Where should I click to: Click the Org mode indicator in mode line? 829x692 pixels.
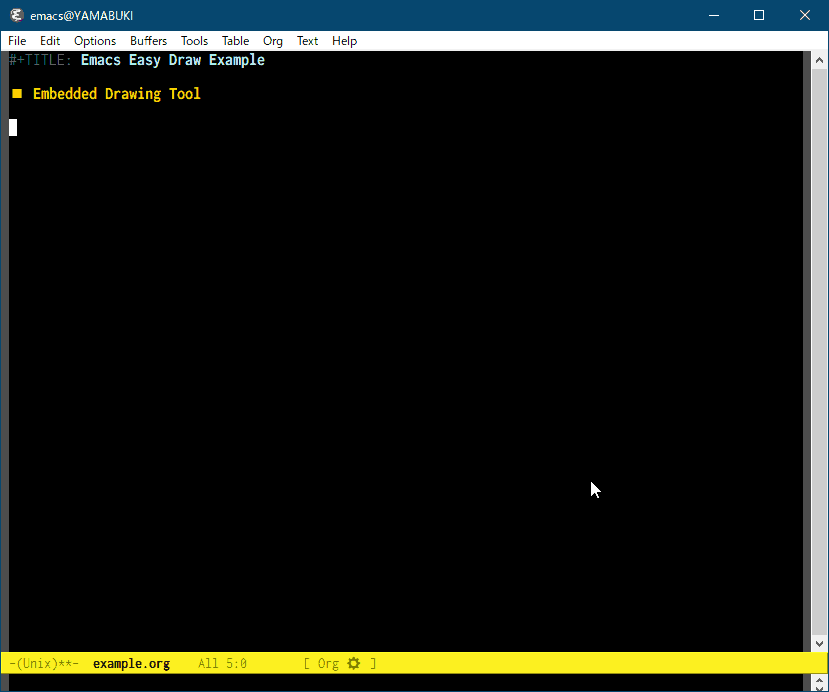tap(328, 663)
